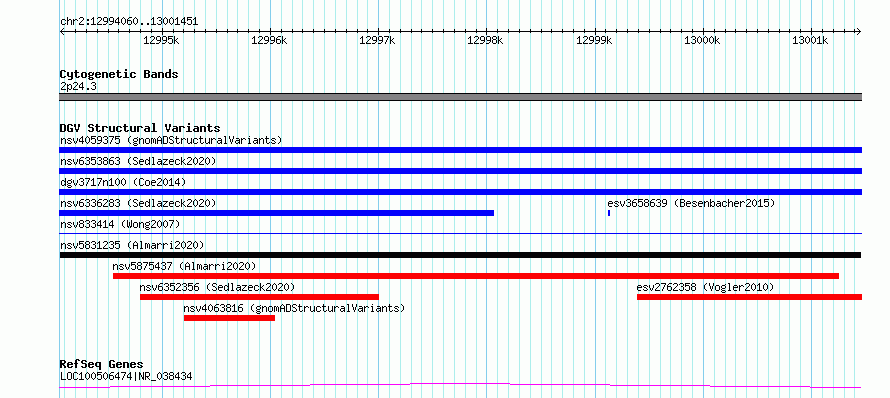Click the Cytogenetic Bands track title
890x398 pixels.
119,74
